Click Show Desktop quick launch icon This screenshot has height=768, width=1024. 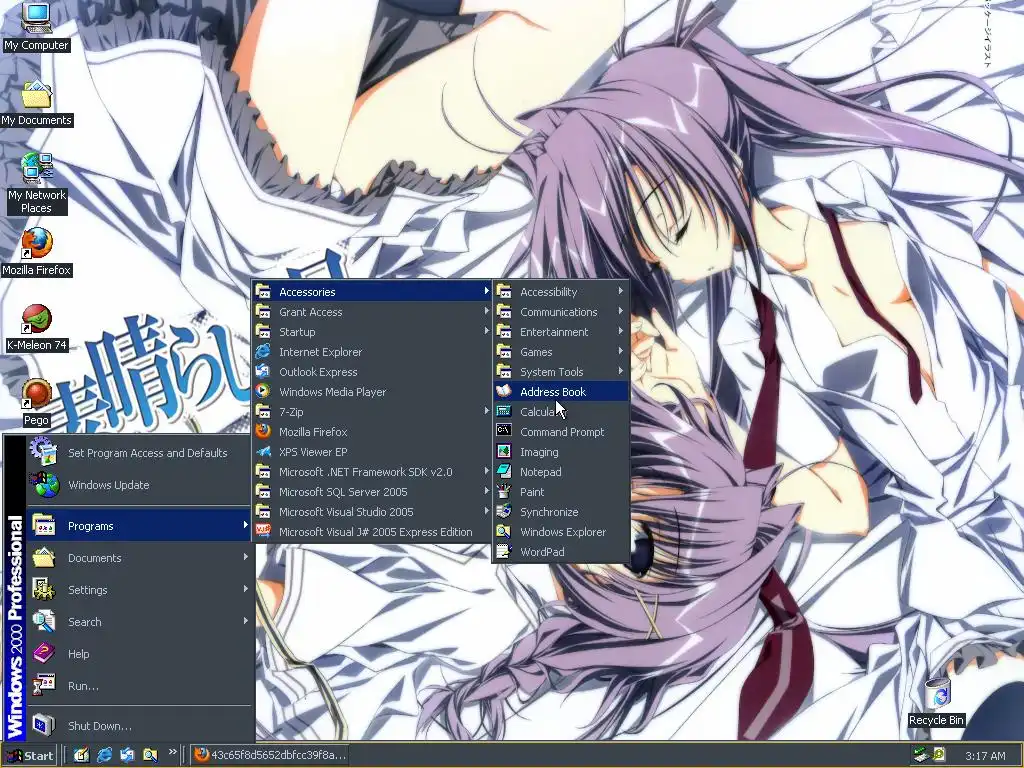(x=81, y=755)
